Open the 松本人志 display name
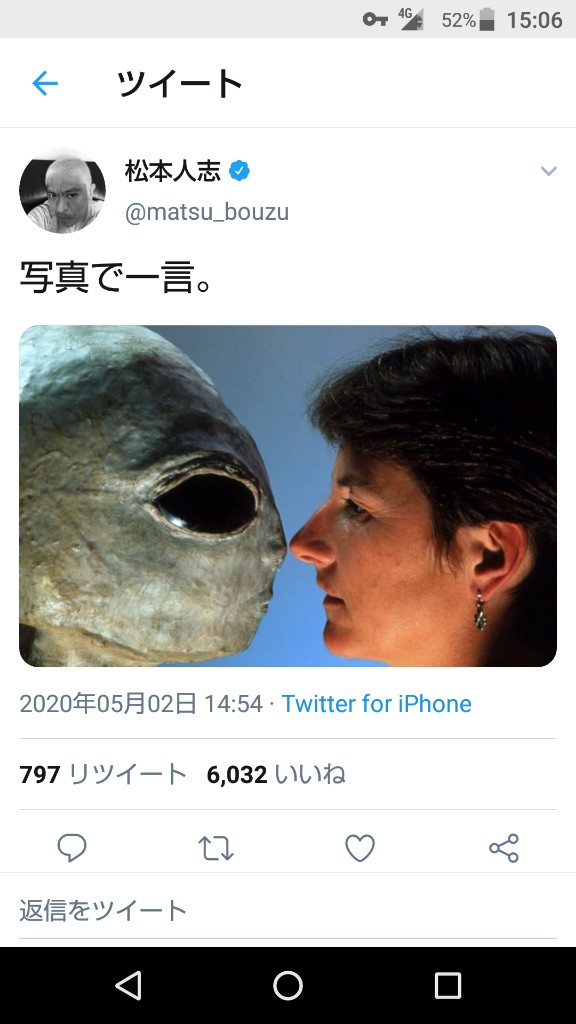The height and width of the screenshot is (1024, 576). coord(173,170)
